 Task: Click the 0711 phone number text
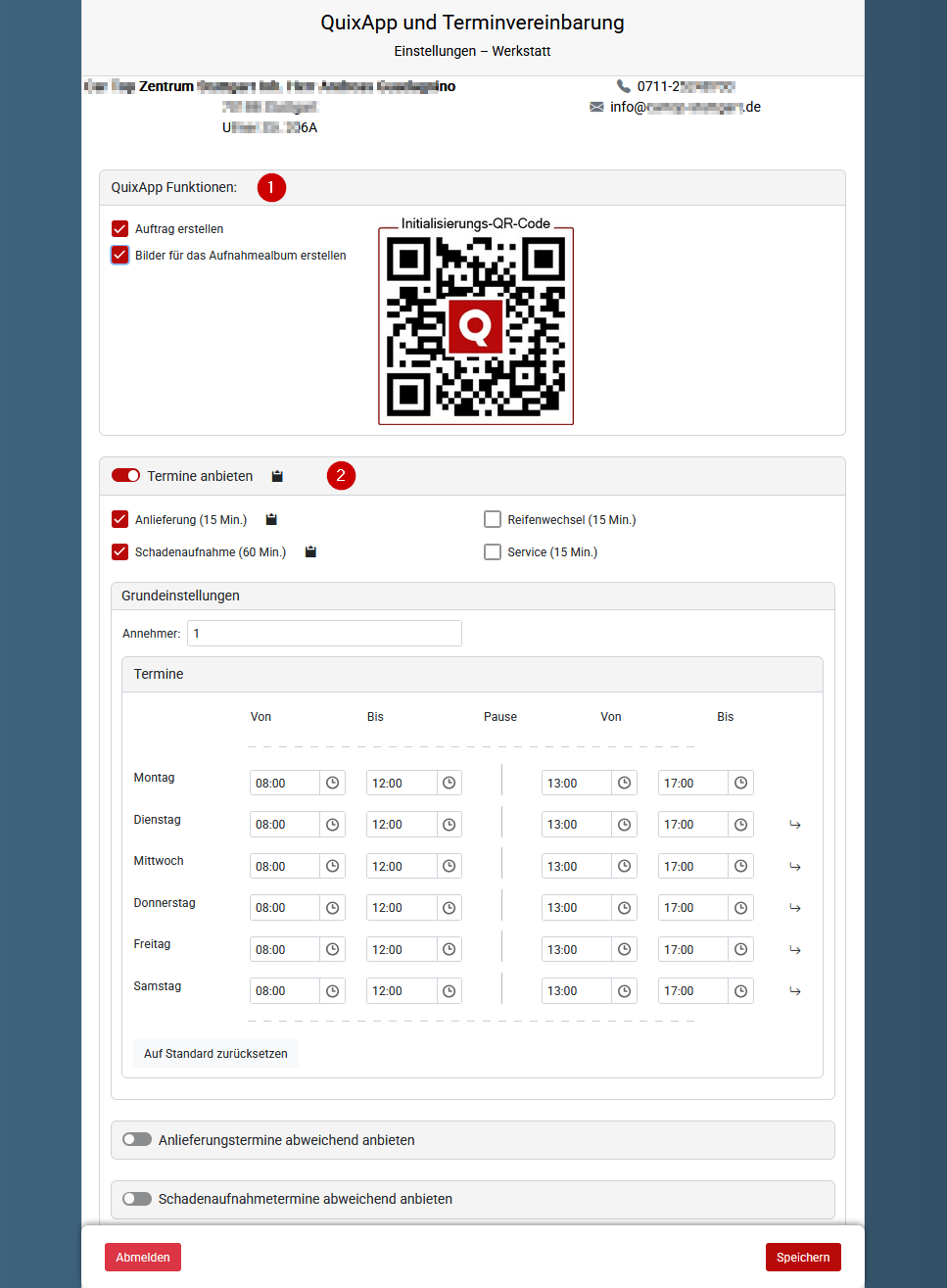pos(686,86)
